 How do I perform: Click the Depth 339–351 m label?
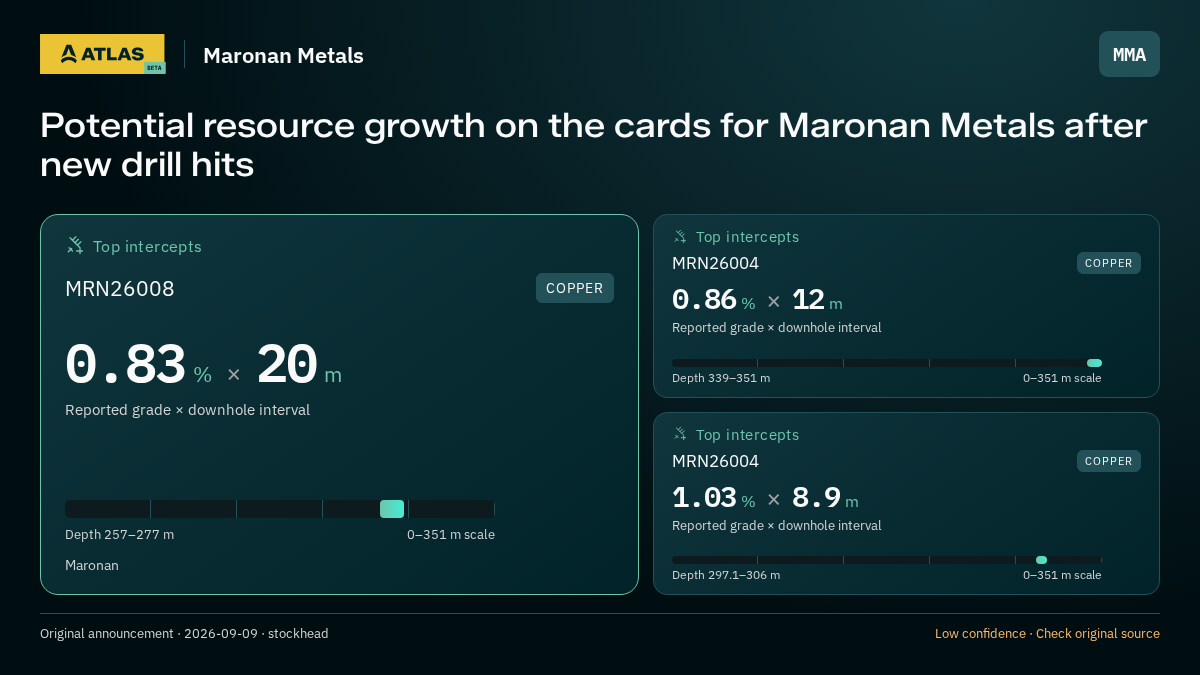click(721, 378)
